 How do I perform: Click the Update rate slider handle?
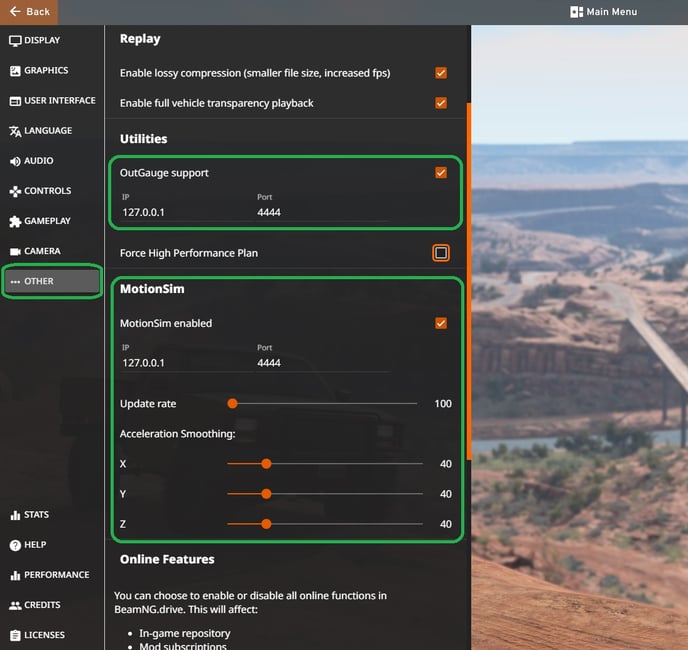[x=233, y=403]
